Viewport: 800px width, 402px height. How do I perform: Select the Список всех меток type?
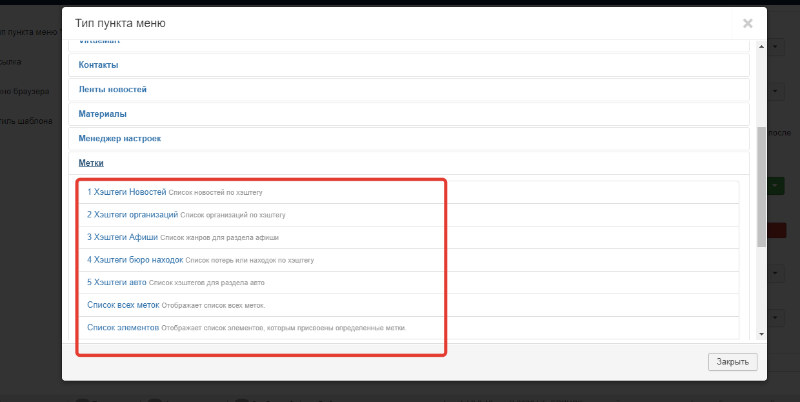[123, 304]
